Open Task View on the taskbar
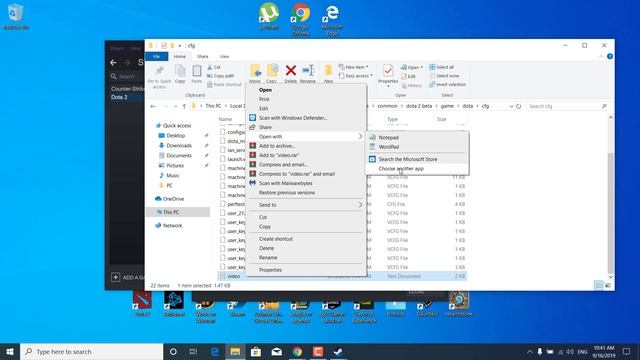 [x=193, y=351]
